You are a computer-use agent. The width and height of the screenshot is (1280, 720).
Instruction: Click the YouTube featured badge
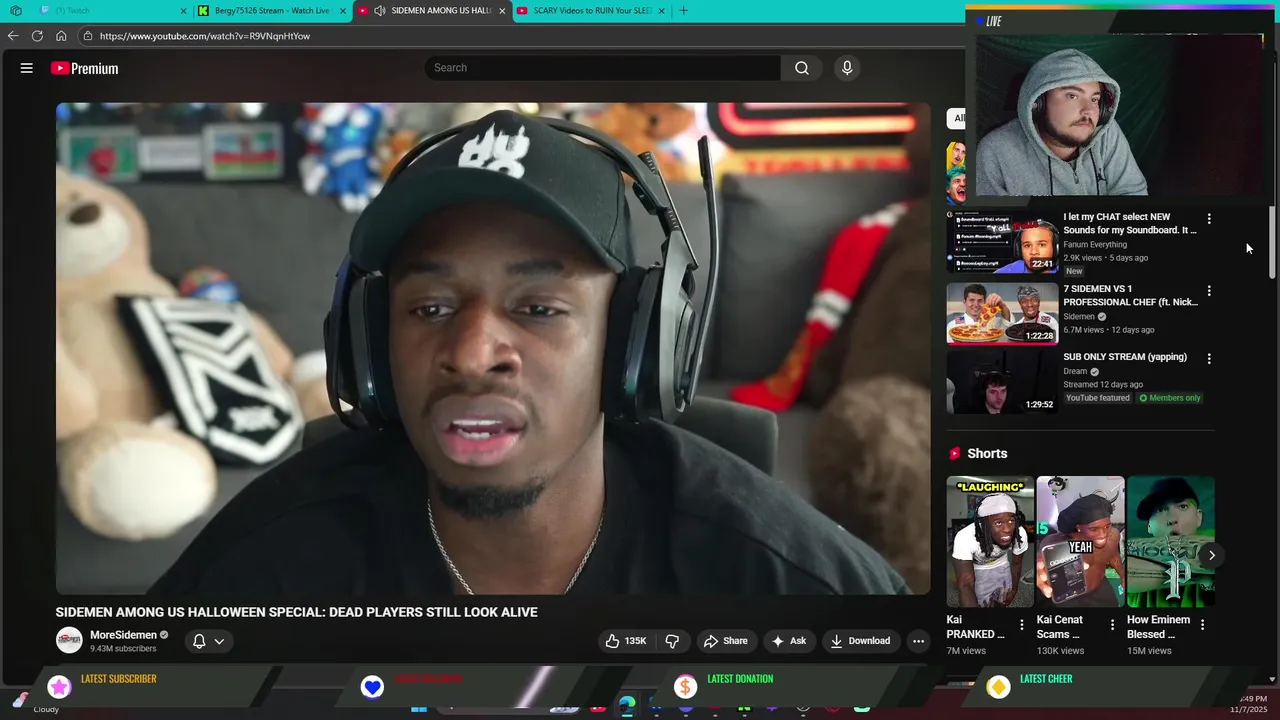(1098, 398)
